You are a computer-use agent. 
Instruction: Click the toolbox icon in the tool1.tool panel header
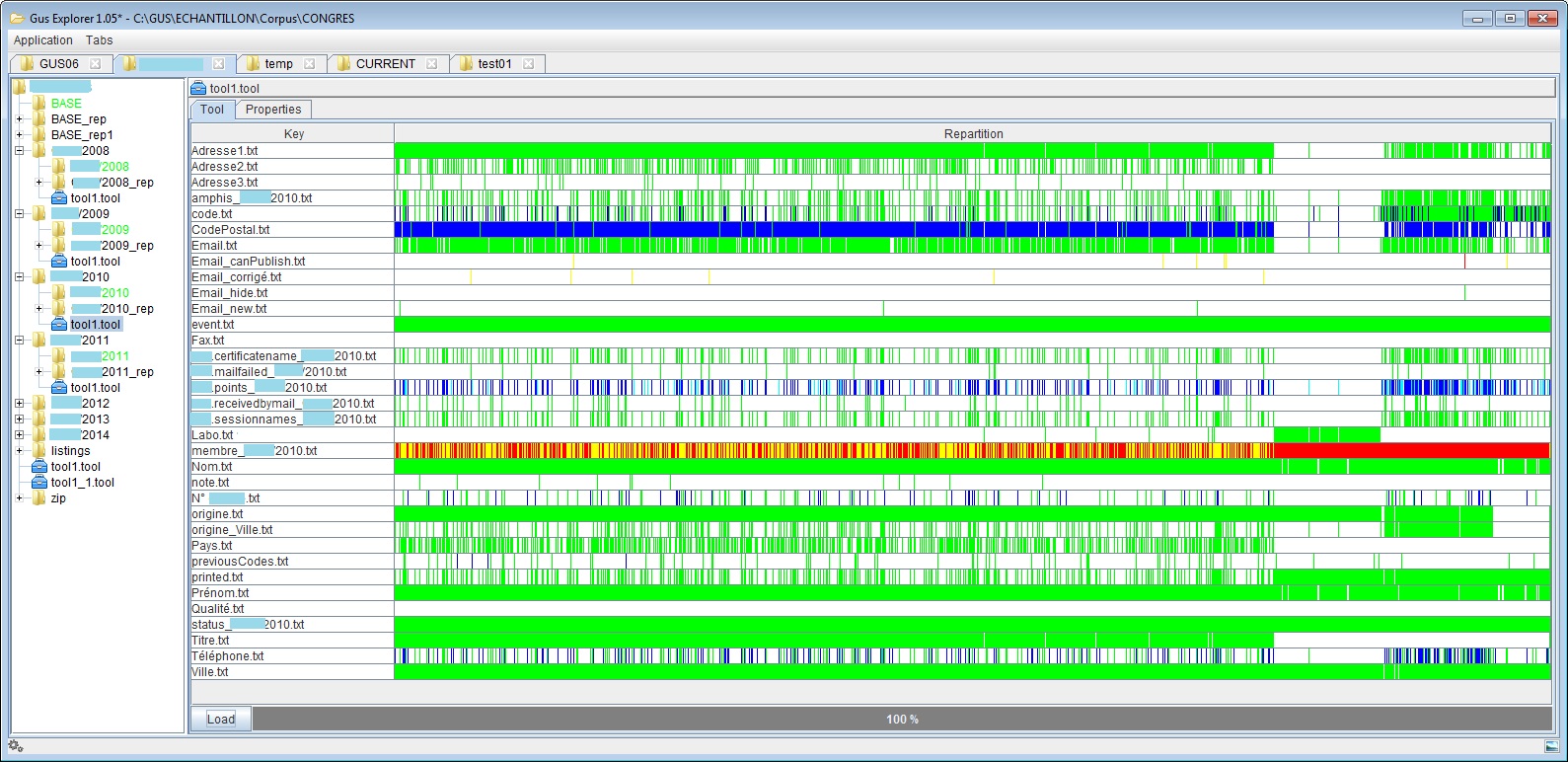point(198,89)
